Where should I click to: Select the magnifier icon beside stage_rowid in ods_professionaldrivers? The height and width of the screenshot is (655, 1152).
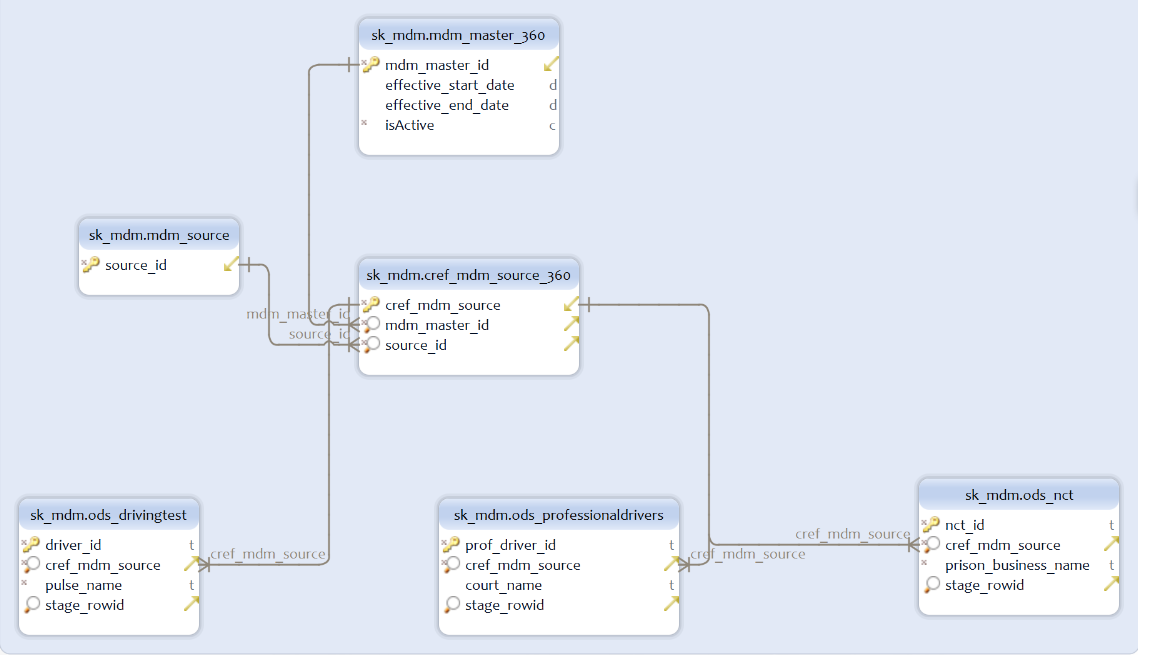[x=451, y=605]
